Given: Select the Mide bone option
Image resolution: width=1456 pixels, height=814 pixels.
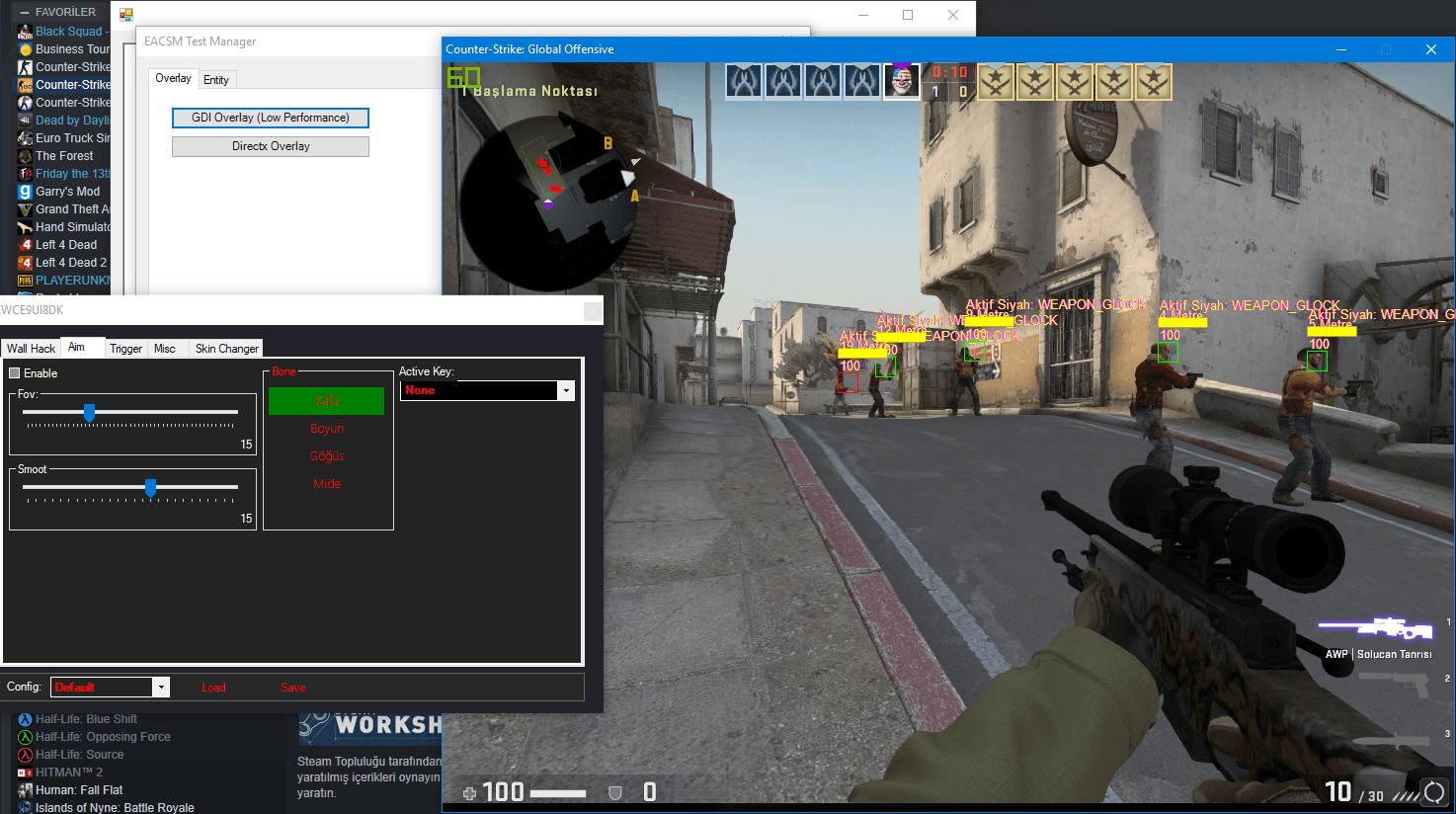Looking at the screenshot, I should [x=326, y=484].
